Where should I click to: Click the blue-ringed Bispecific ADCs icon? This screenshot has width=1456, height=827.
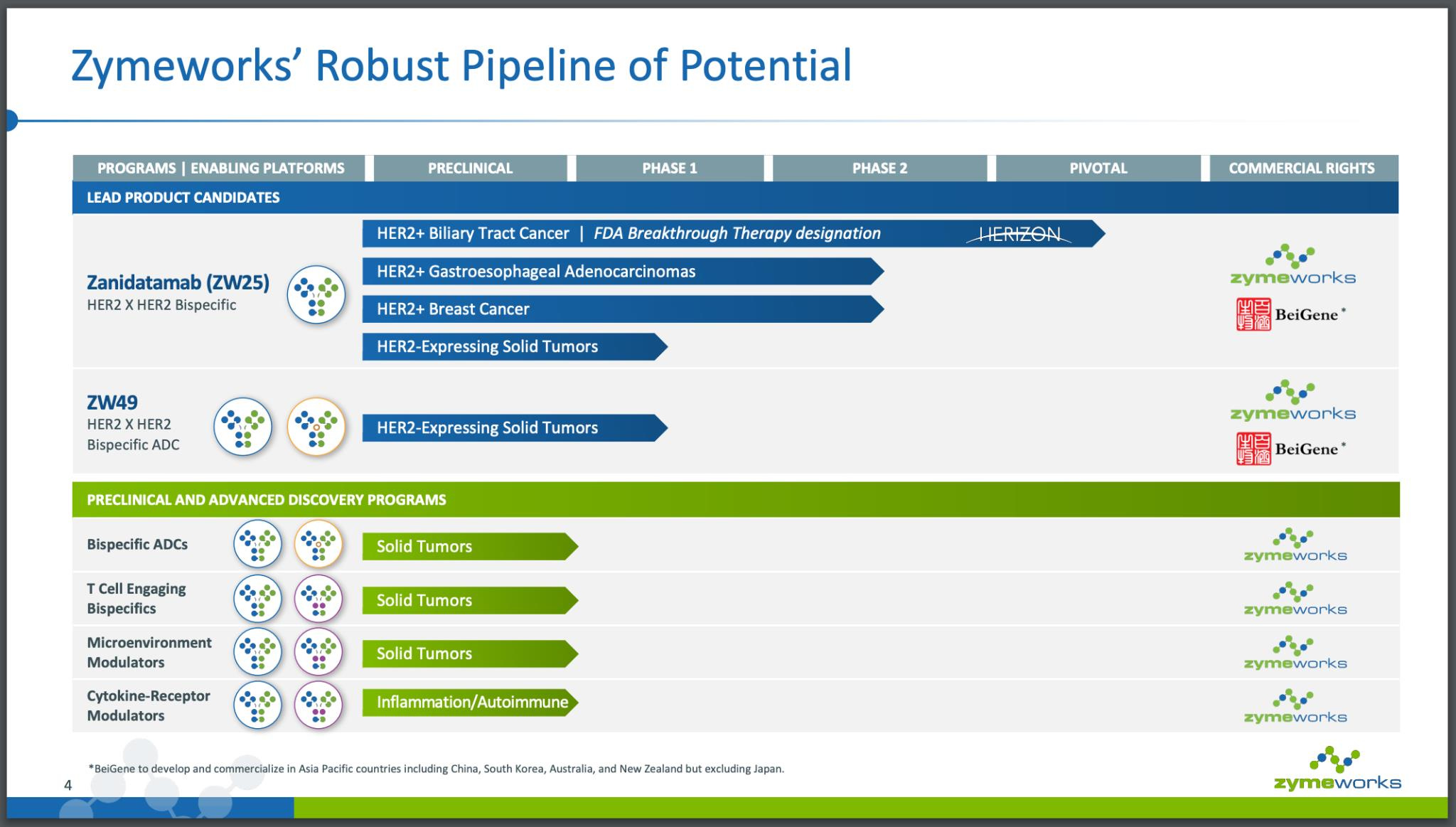[x=257, y=544]
